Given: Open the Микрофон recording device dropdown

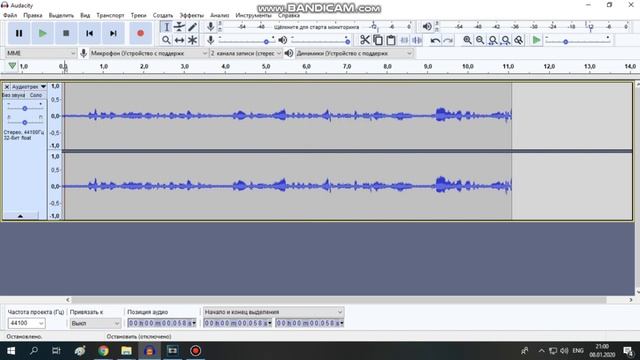Looking at the screenshot, I should [x=149, y=53].
